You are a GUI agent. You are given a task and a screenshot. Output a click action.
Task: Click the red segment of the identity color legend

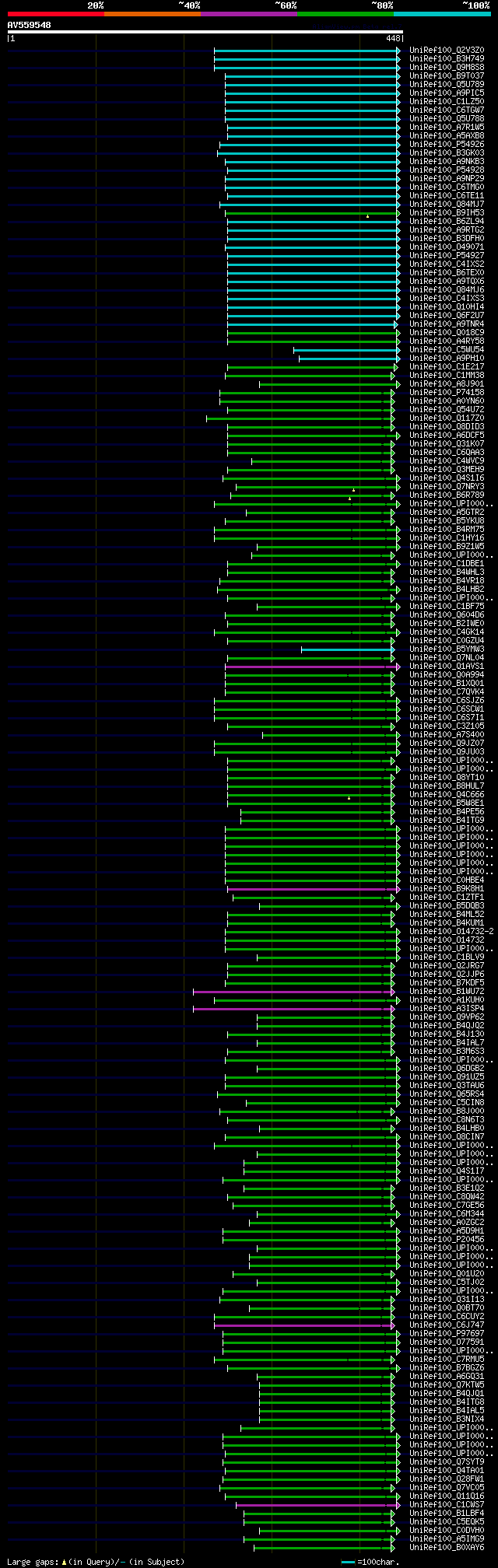55,14
